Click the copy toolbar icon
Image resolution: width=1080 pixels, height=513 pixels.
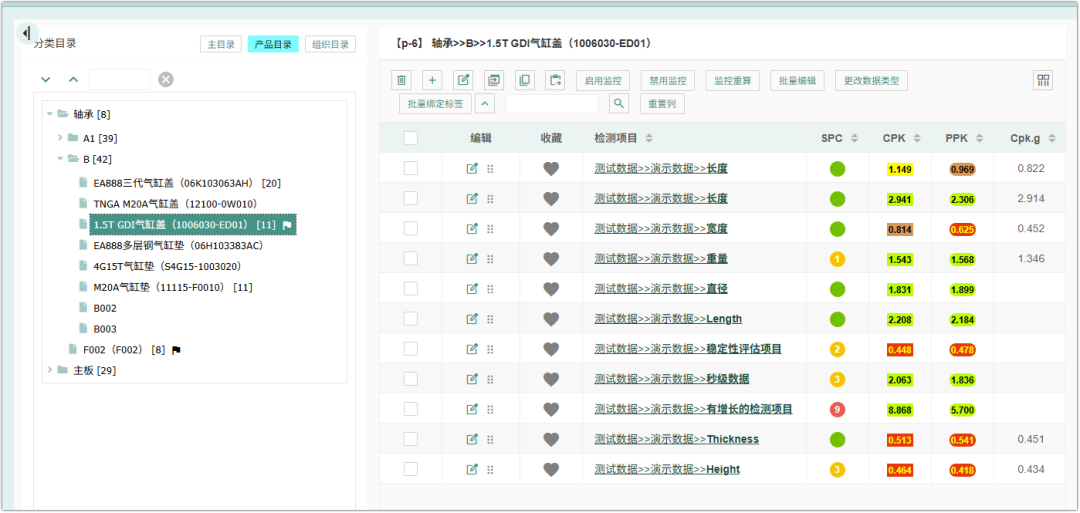[x=524, y=81]
